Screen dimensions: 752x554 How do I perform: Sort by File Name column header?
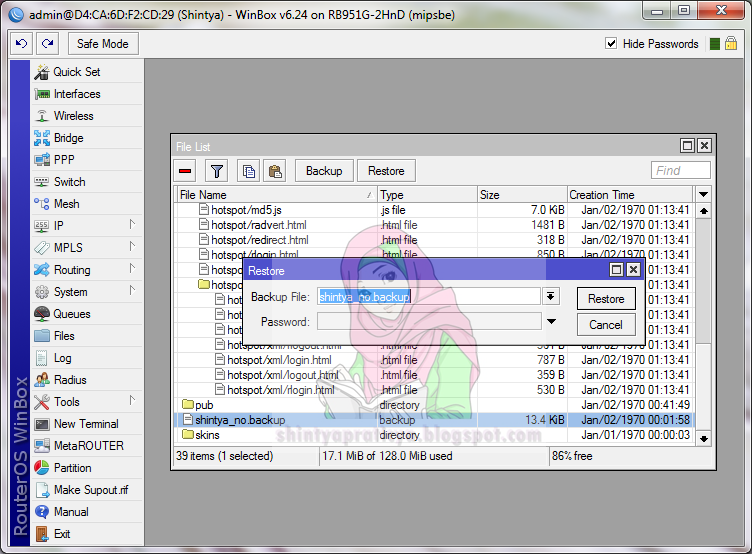[277, 195]
